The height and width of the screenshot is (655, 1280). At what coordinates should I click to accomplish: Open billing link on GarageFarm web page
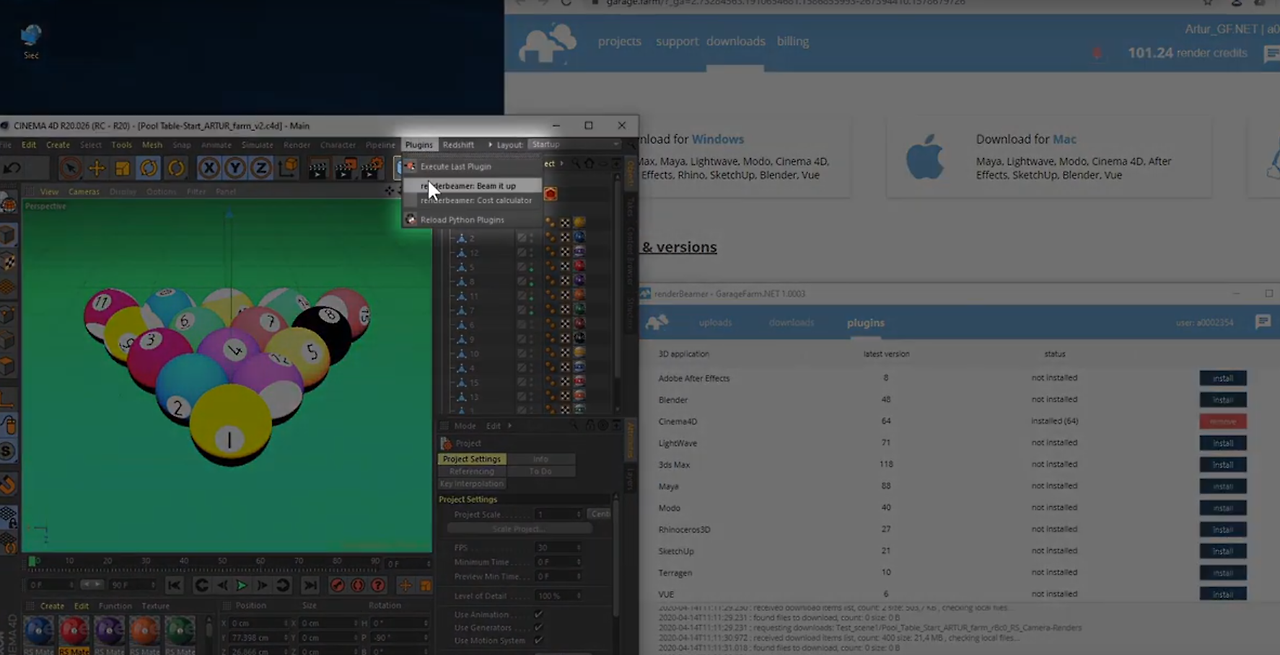click(x=793, y=41)
